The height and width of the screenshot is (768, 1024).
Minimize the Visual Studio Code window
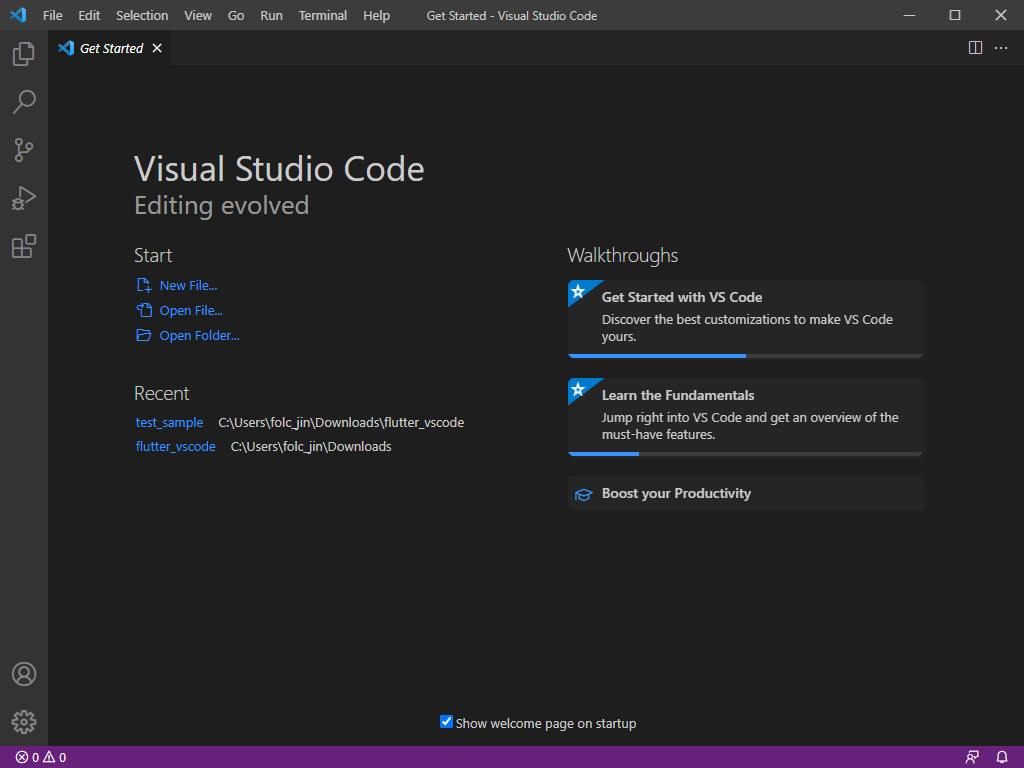click(x=909, y=15)
